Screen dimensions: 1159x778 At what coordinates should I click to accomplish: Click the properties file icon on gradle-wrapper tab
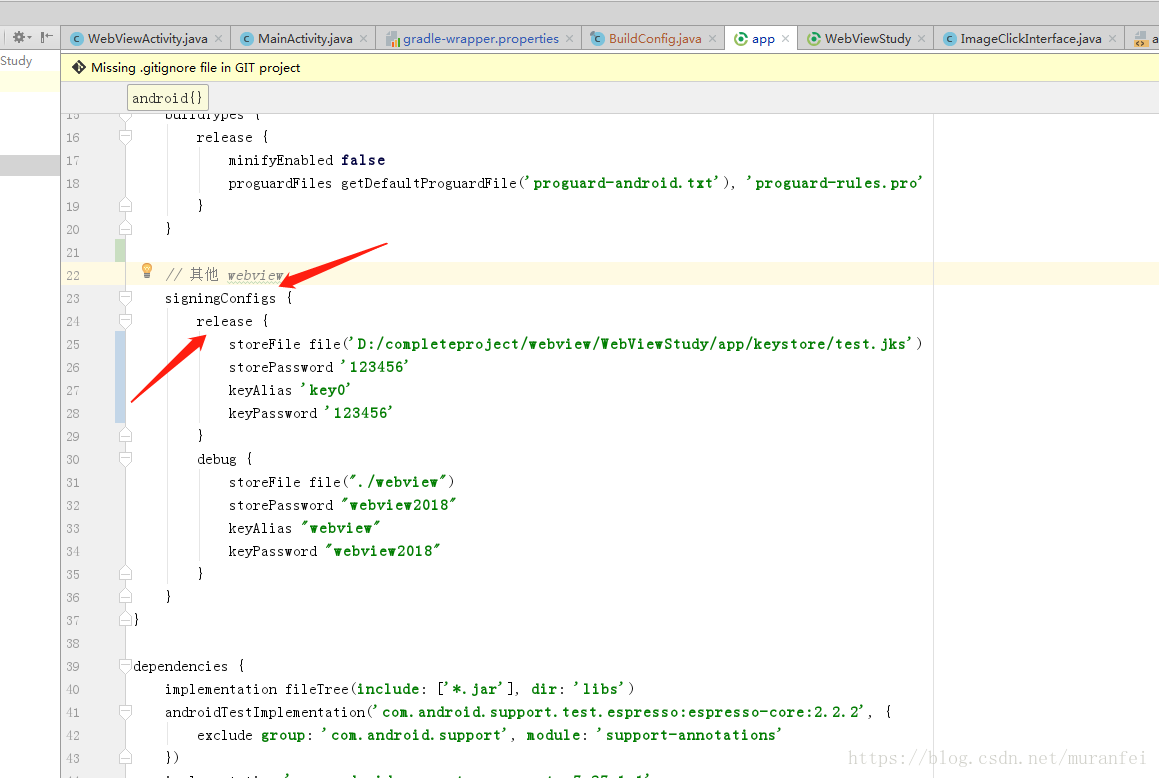(392, 39)
